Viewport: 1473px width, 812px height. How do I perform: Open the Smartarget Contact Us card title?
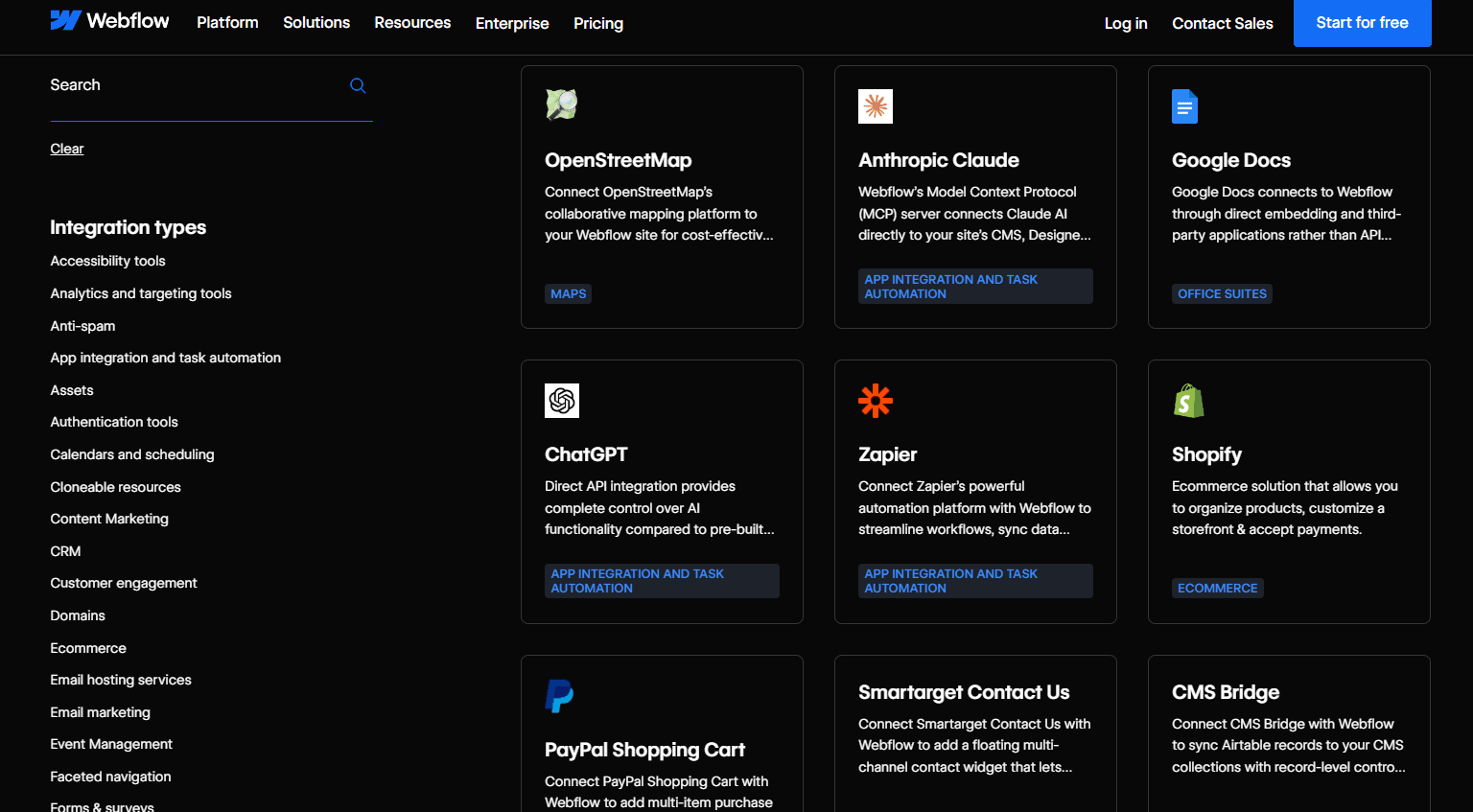click(x=964, y=692)
